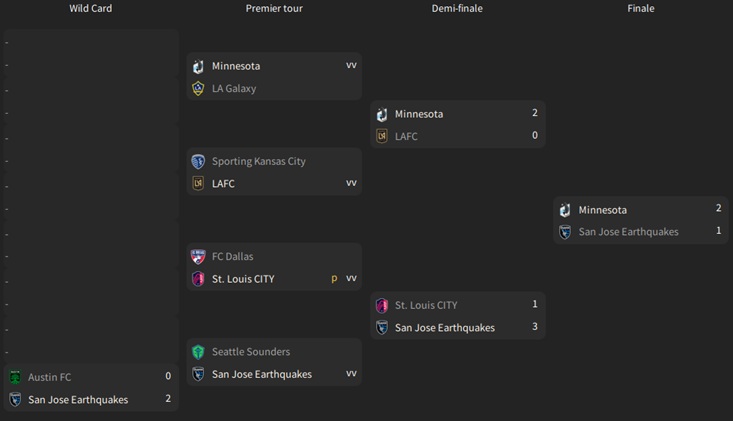This screenshot has width=733, height=421.
Task: Select the Finale round header
Action: tap(641, 8)
